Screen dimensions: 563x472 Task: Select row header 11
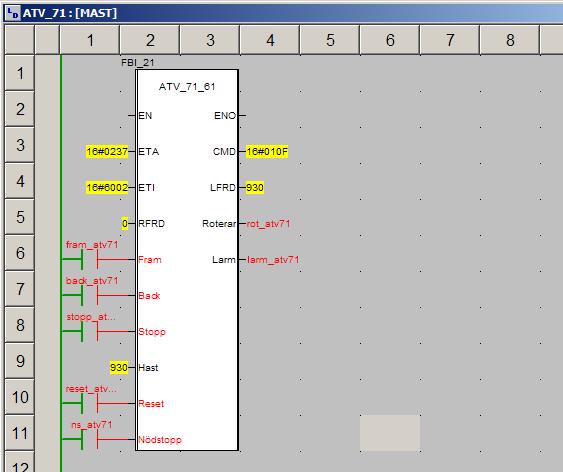(20, 433)
